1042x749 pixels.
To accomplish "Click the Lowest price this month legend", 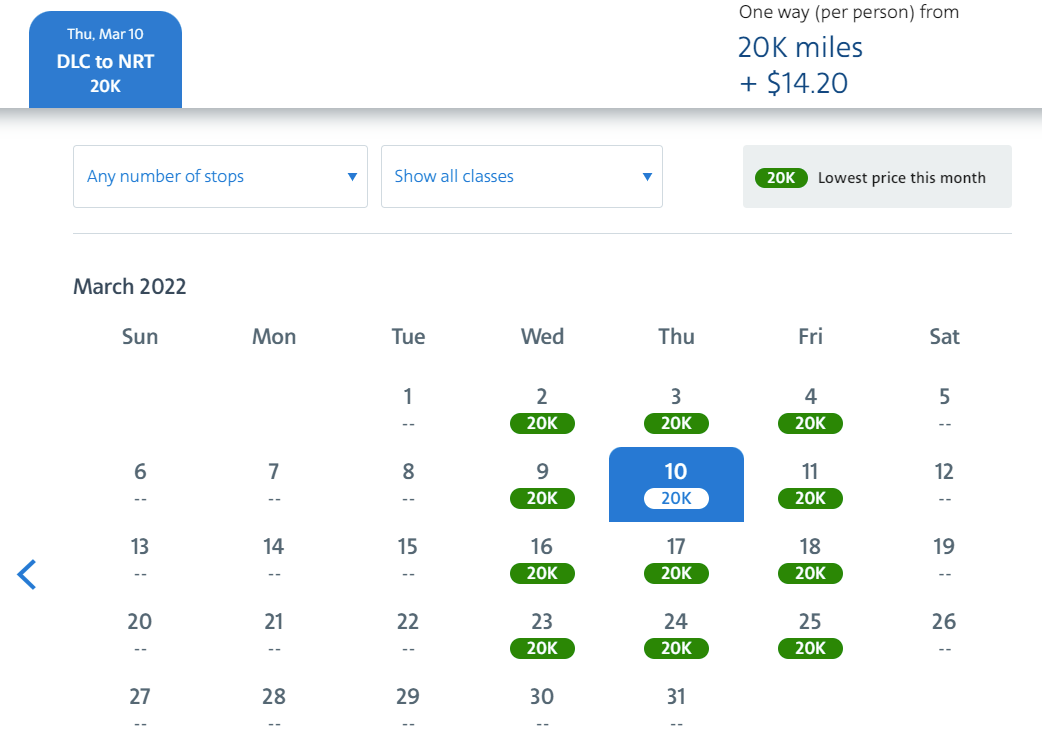I will pyautogui.click(x=877, y=177).
